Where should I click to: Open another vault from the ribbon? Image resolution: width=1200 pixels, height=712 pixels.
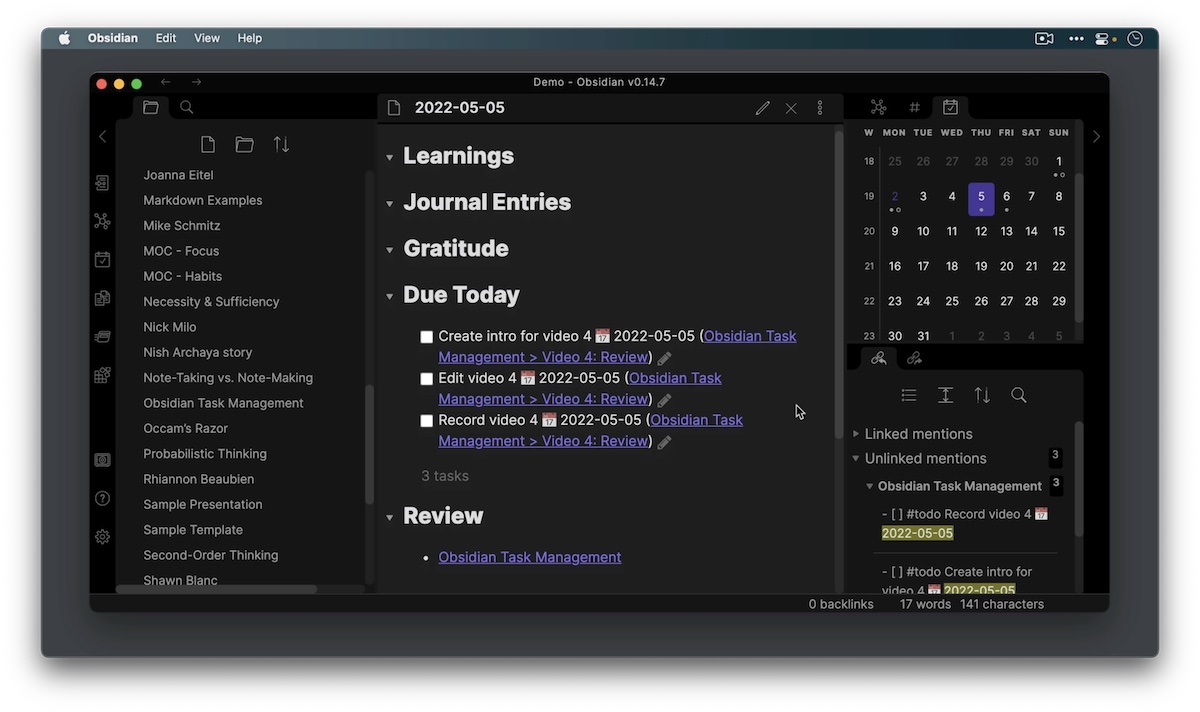(102, 460)
